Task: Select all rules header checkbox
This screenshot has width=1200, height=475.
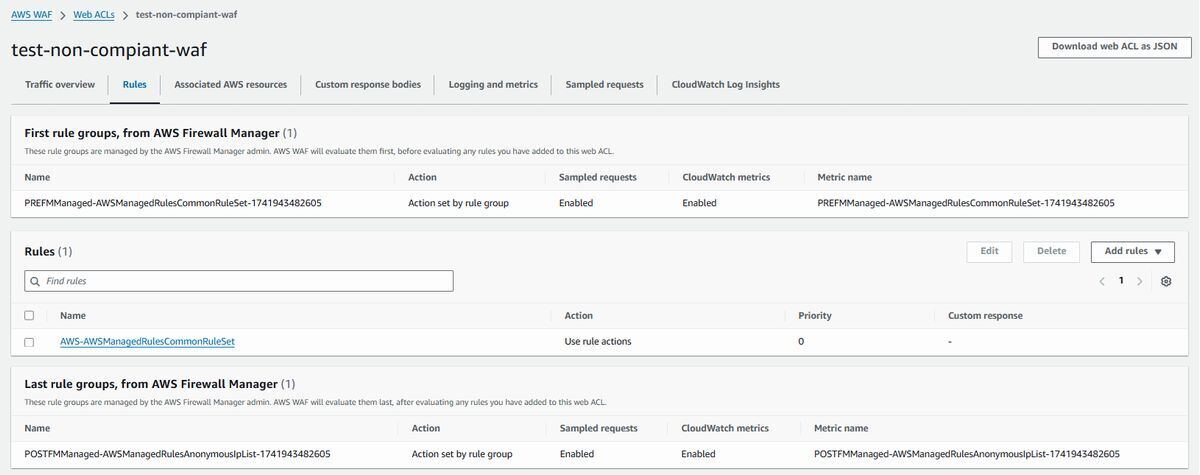Action: point(29,315)
